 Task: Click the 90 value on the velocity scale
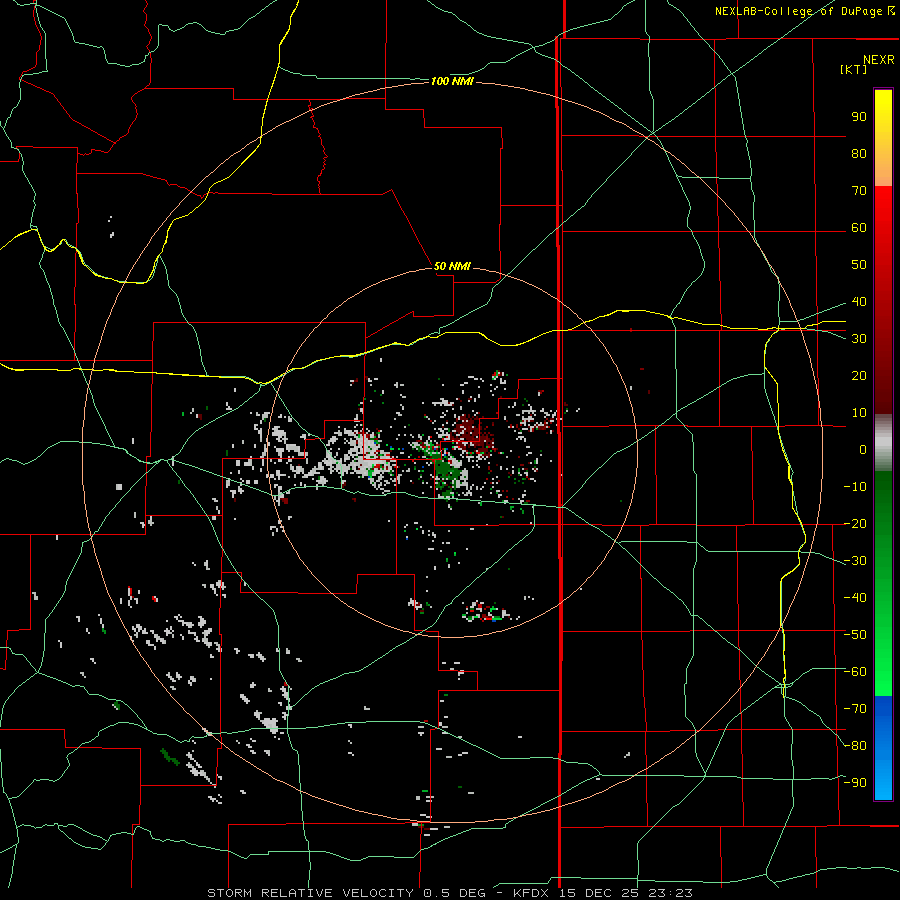(x=859, y=117)
